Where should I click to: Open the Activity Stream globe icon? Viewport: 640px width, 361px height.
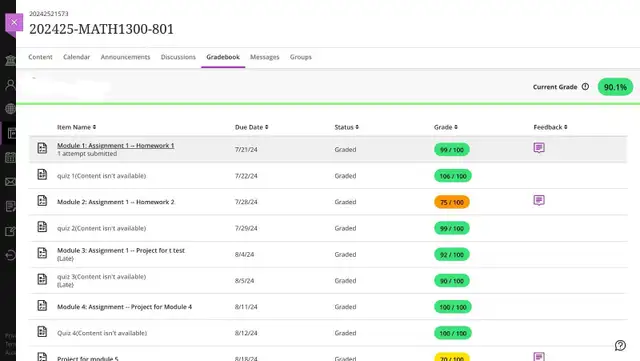click(x=11, y=109)
